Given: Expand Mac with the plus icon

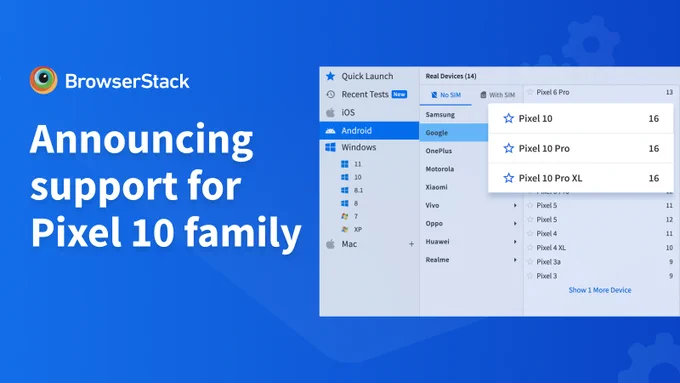Looking at the screenshot, I should 411,244.
